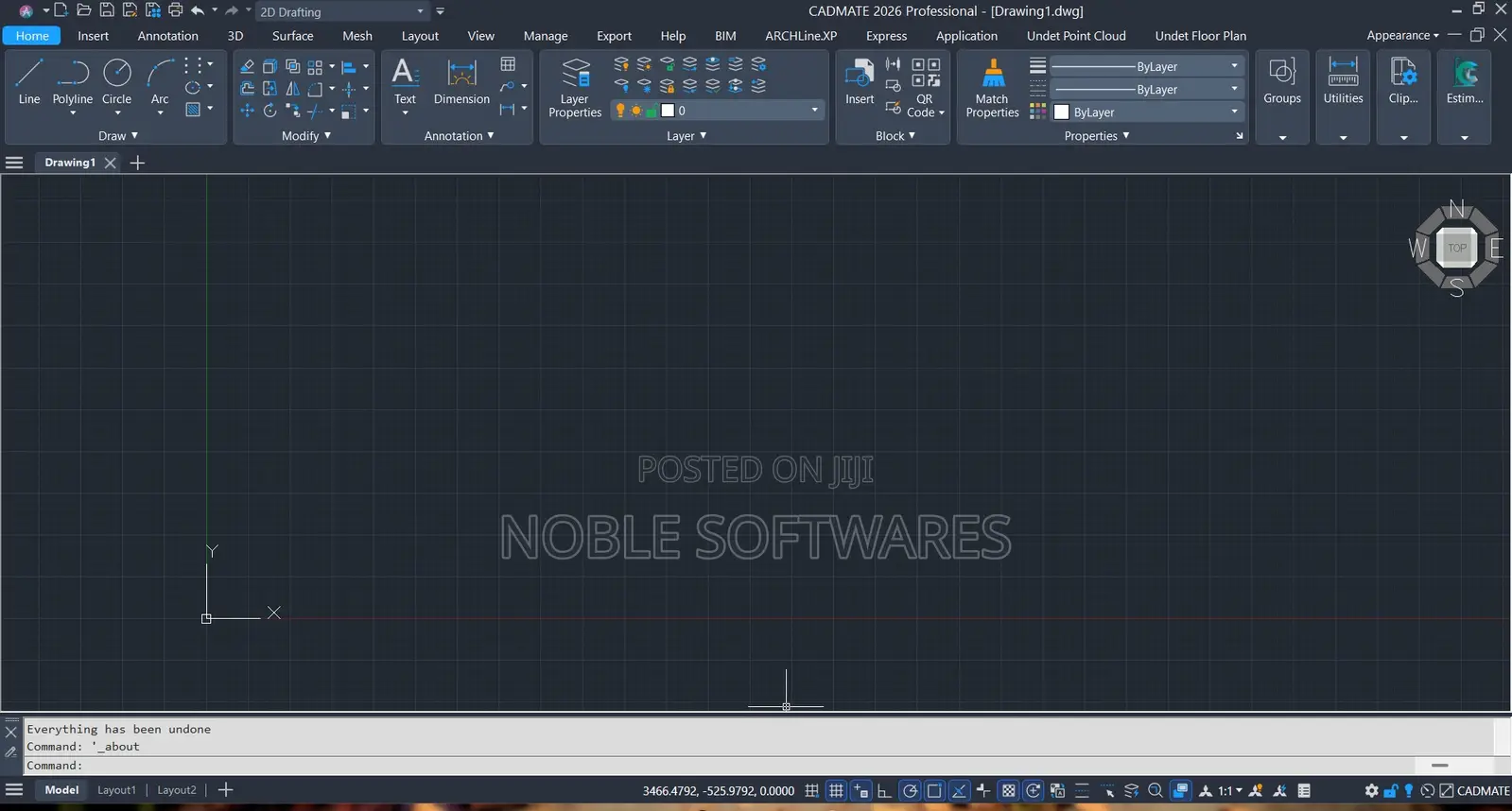Choose the Dimension tool
This screenshot has height=811, width=1512.
point(461,81)
